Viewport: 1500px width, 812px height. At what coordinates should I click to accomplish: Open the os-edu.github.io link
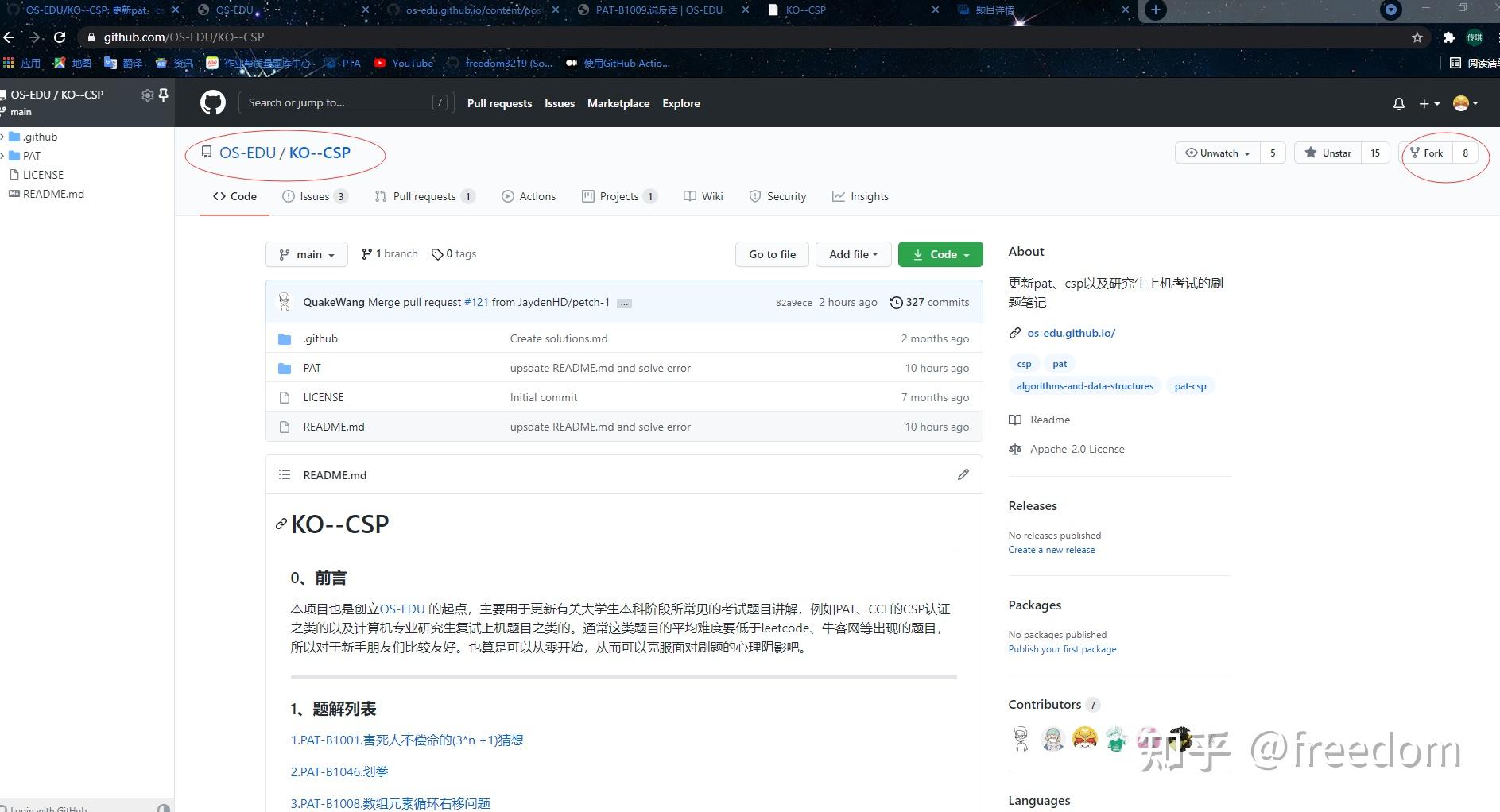pos(1071,333)
